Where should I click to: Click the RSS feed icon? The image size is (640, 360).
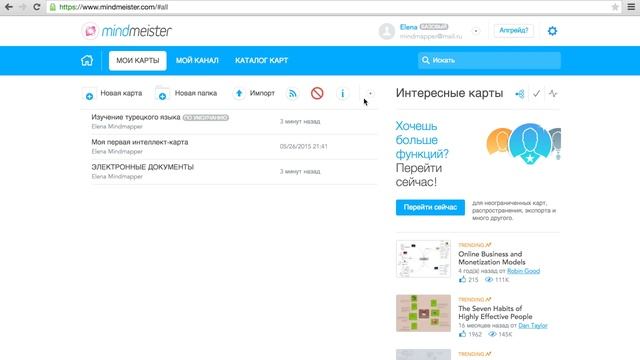pos(293,93)
